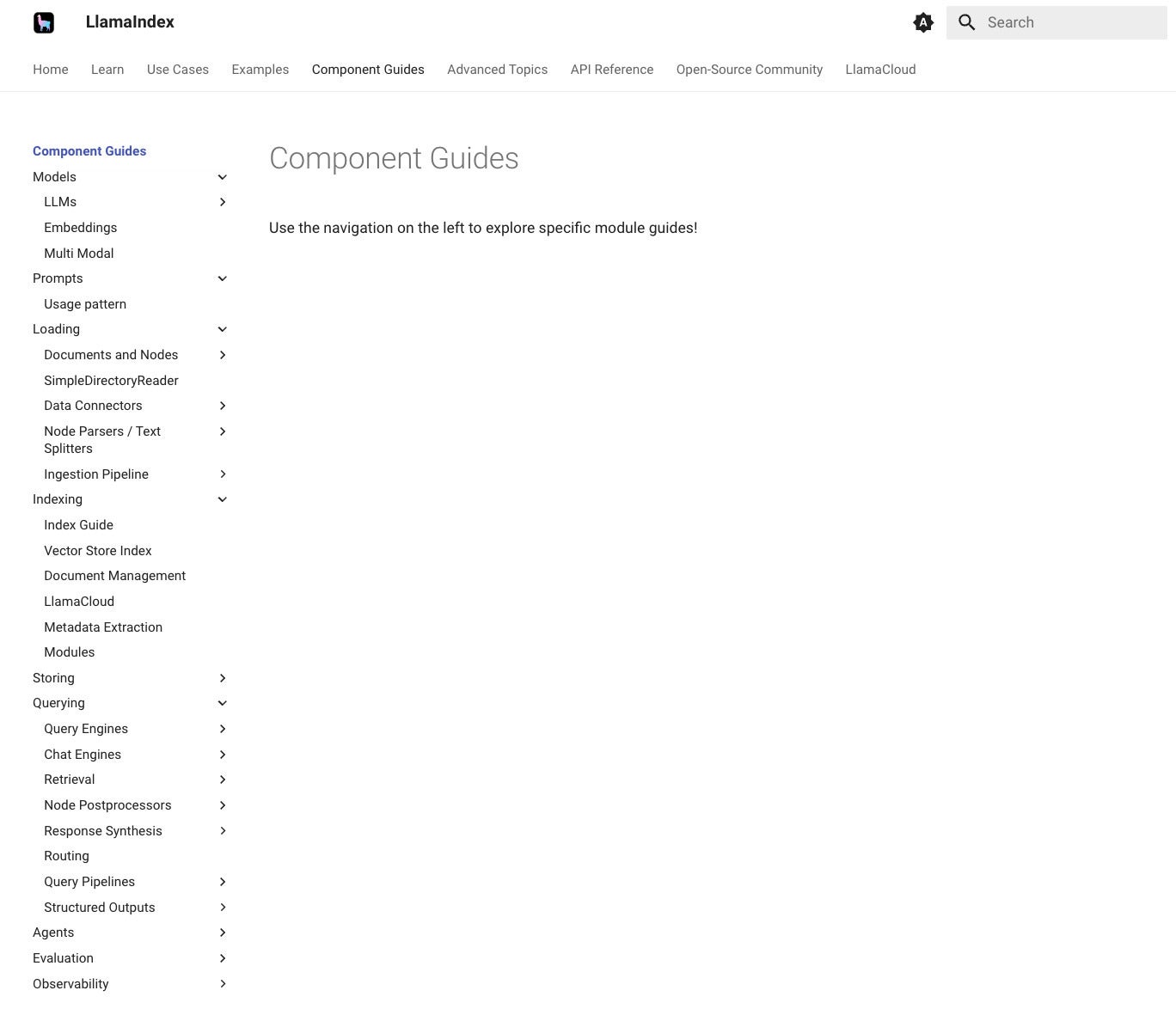Expand the Chat Engines chevron
This screenshot has height=1015, width=1176.
pyautogui.click(x=223, y=755)
